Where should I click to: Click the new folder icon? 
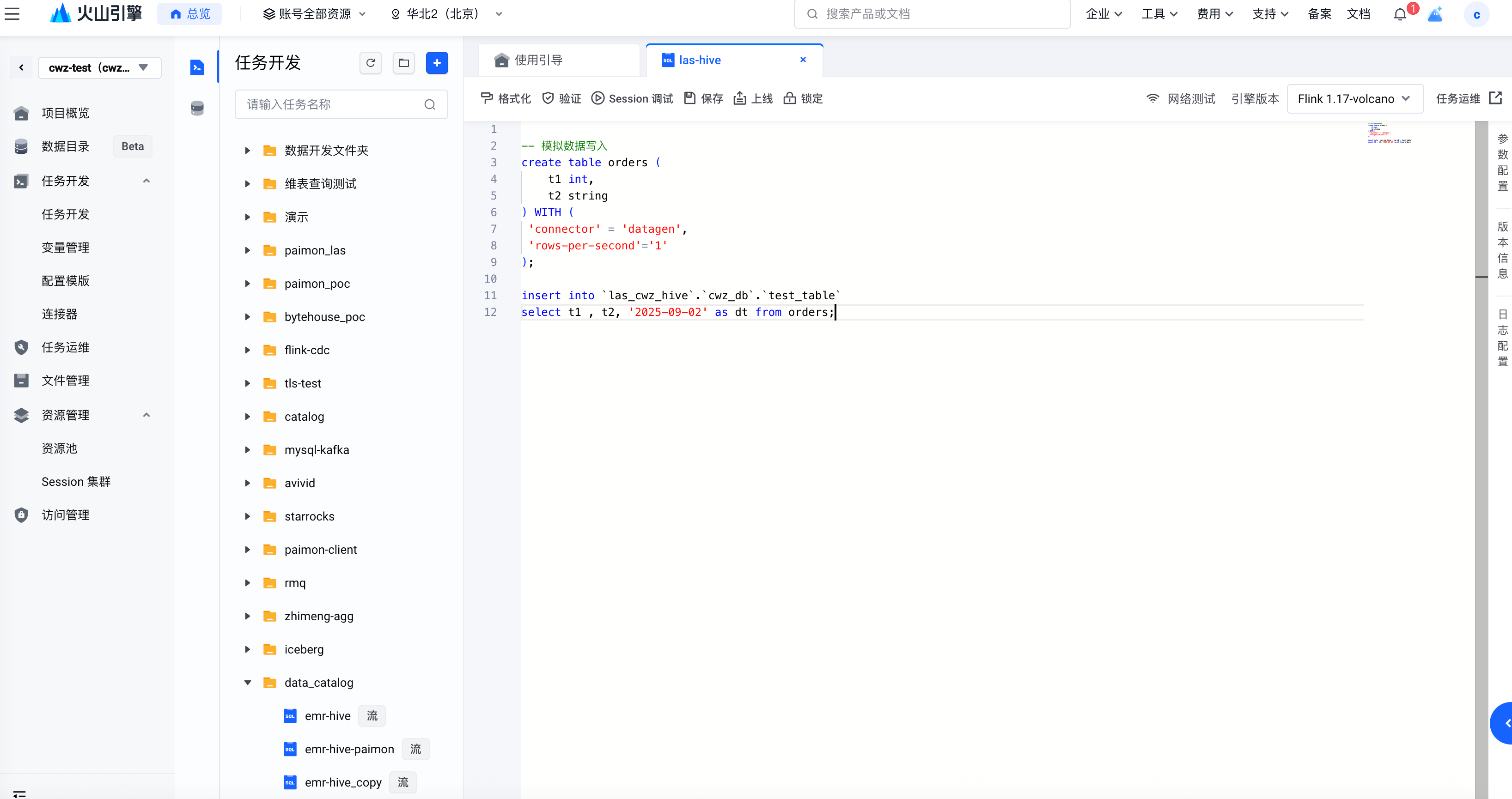[x=404, y=63]
